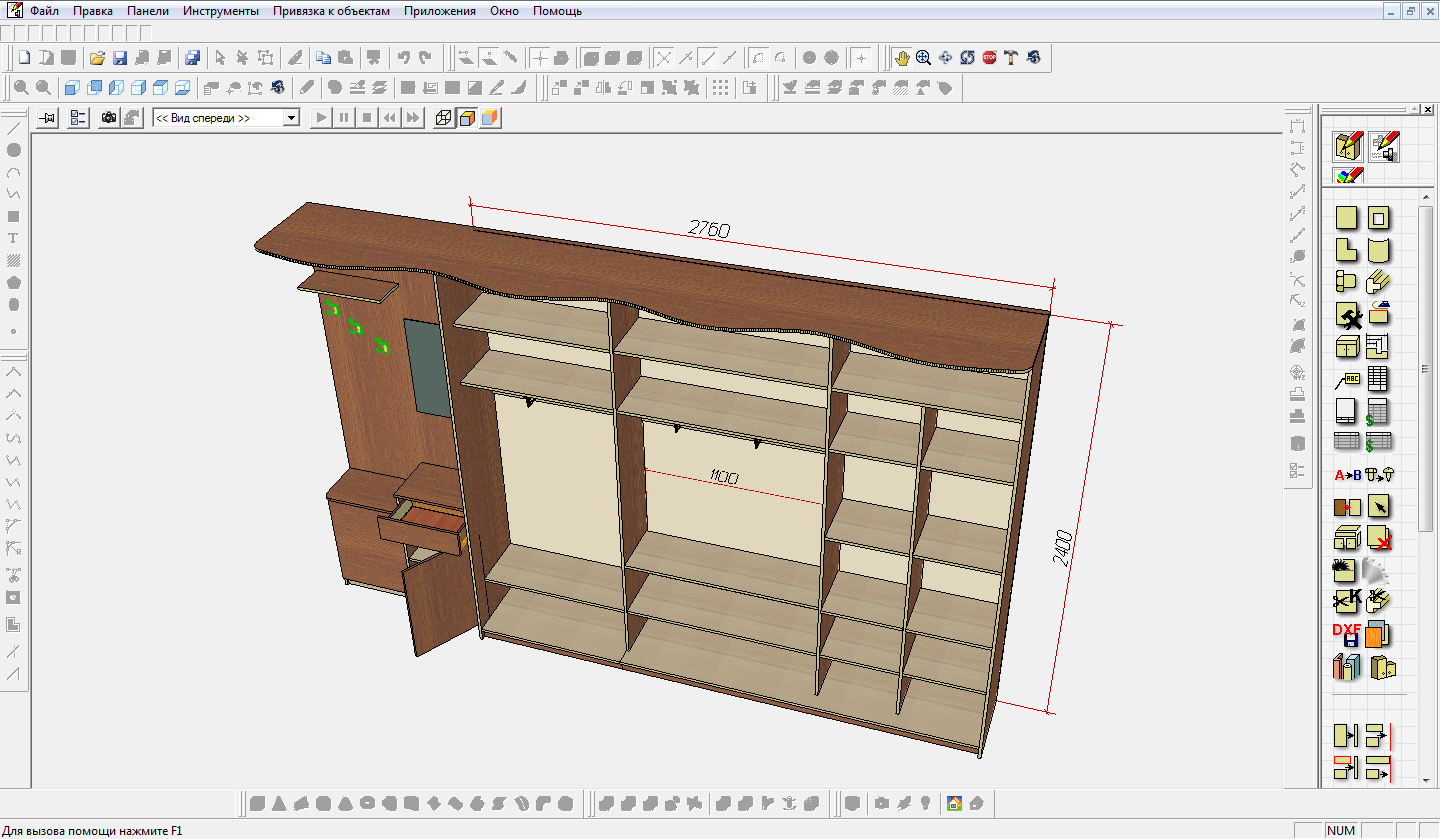Open the Инструменты menu
This screenshot has width=1440, height=839.
(220, 11)
